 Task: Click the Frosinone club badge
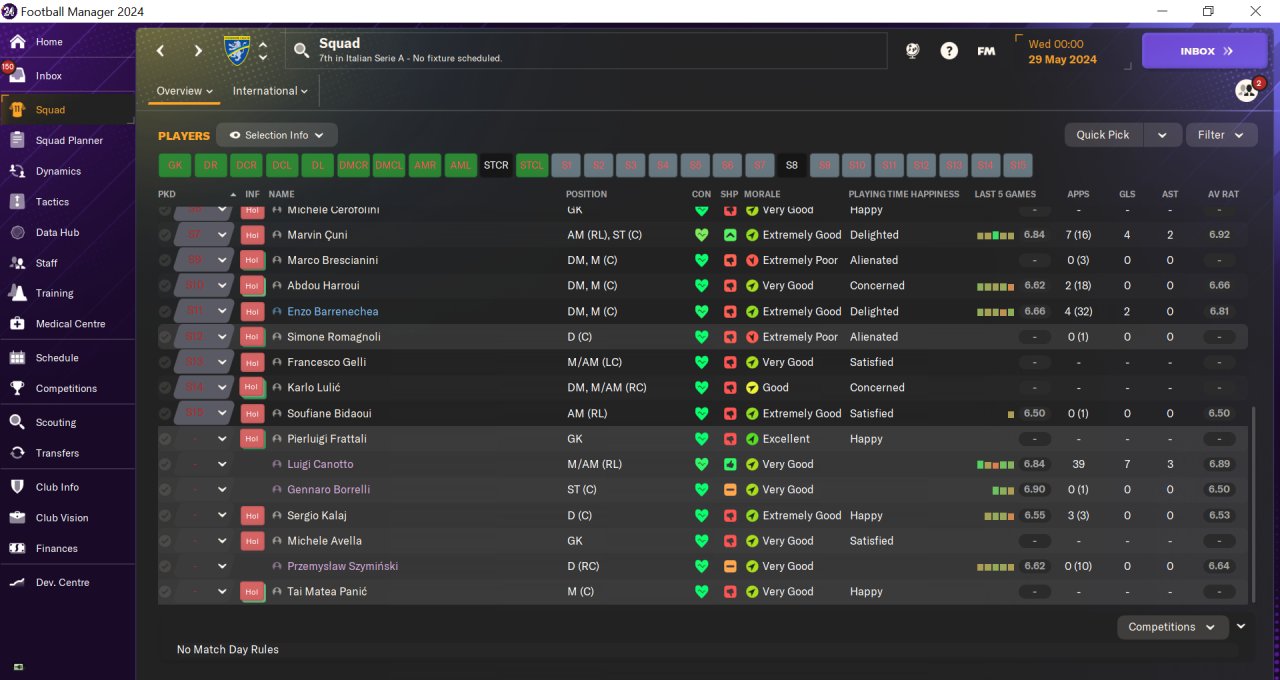click(237, 51)
